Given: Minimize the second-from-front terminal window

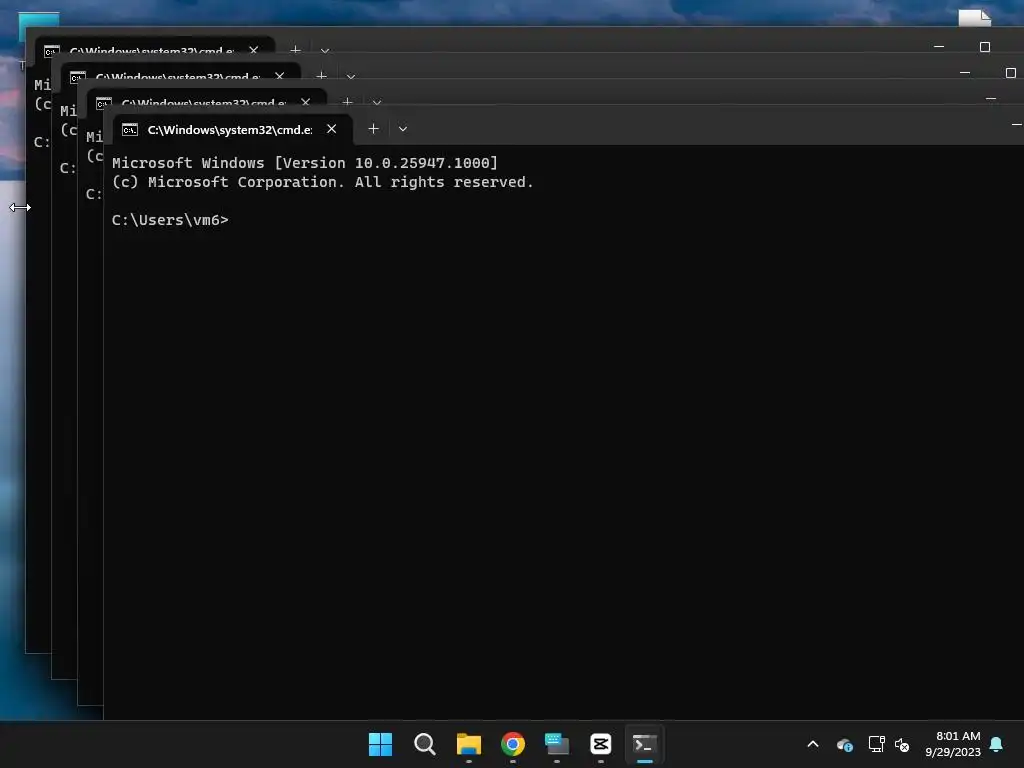Looking at the screenshot, I should (x=991, y=99).
